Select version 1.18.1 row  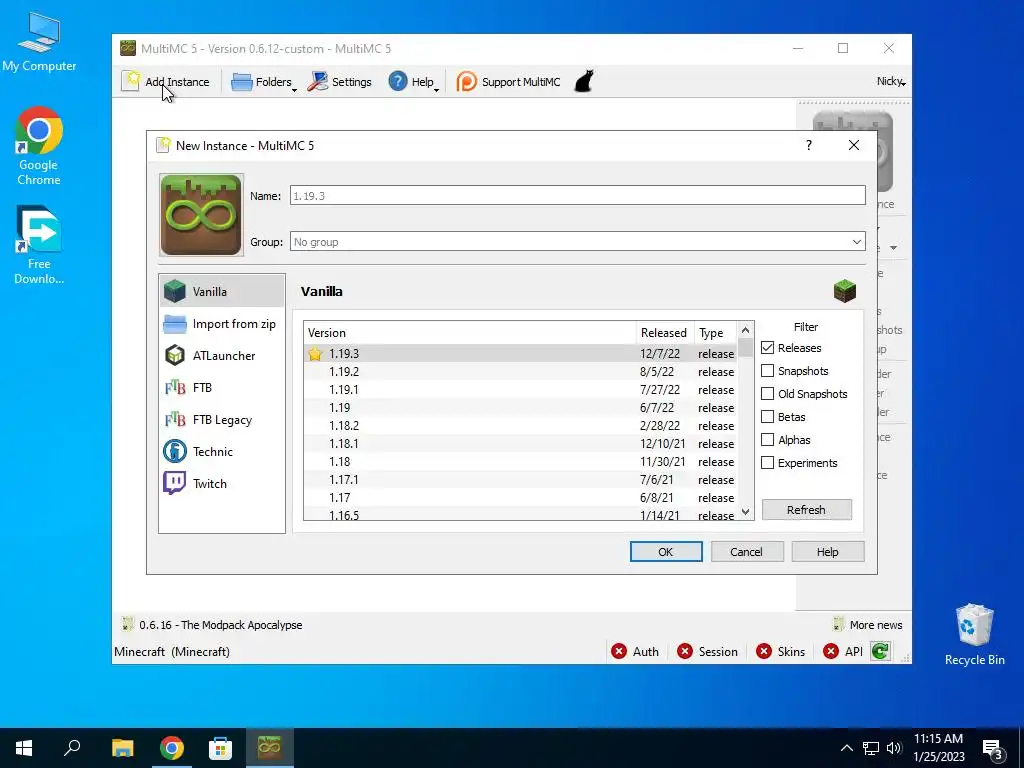(520, 443)
